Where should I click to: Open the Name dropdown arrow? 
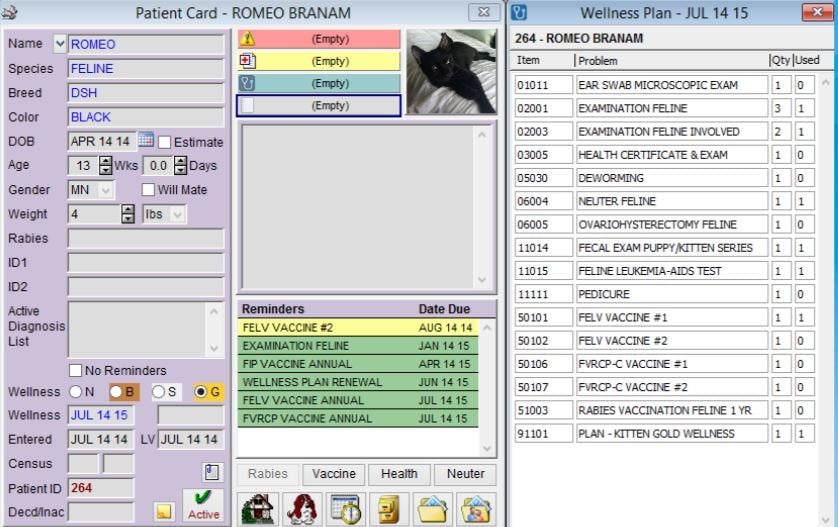60,44
